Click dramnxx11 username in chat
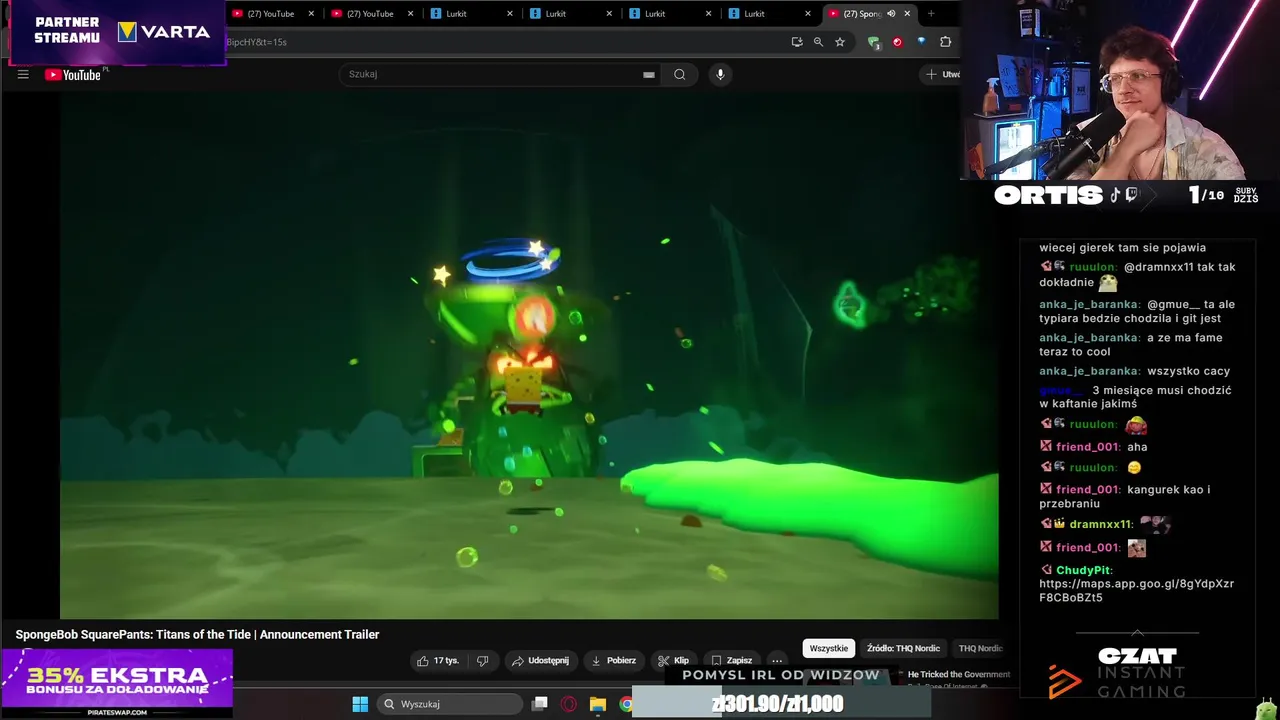 point(1101,524)
